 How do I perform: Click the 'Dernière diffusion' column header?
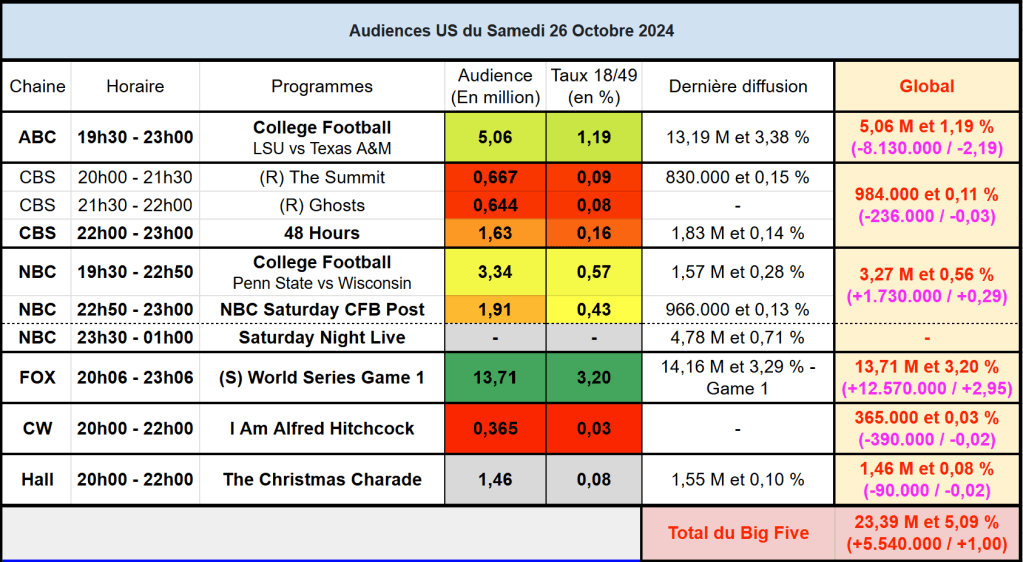click(x=738, y=86)
